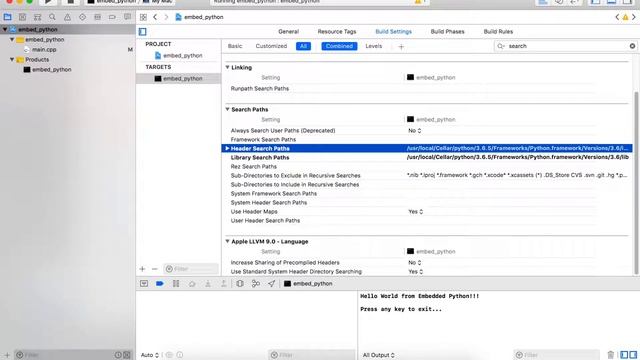Pause program execution in debug bar
This screenshot has width=640, height=360.
[x=176, y=283]
